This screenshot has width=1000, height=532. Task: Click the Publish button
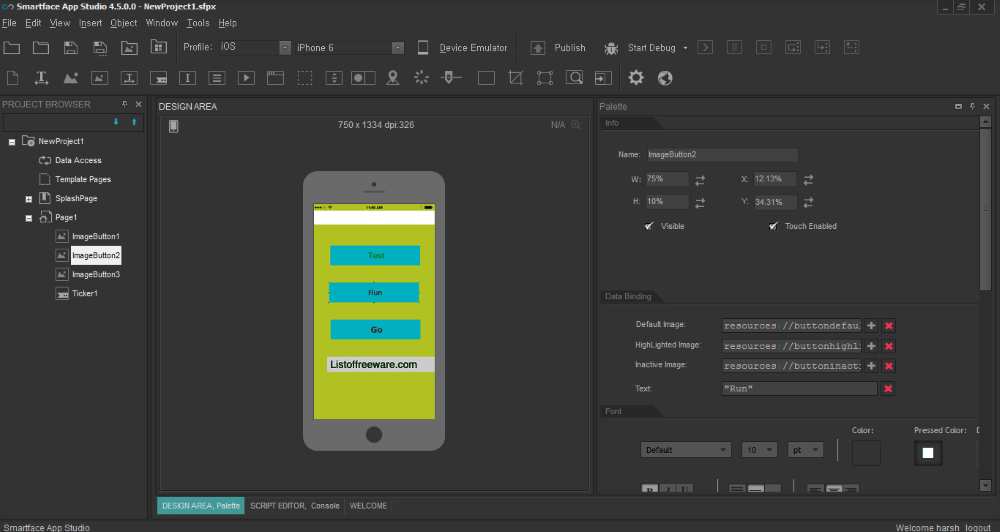coord(558,48)
